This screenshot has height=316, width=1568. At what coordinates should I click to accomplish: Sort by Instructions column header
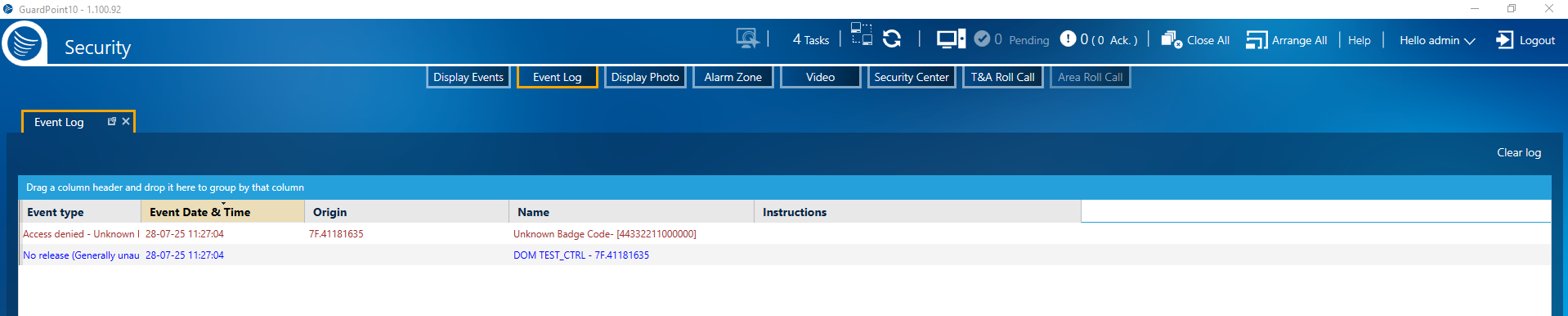tap(917, 212)
